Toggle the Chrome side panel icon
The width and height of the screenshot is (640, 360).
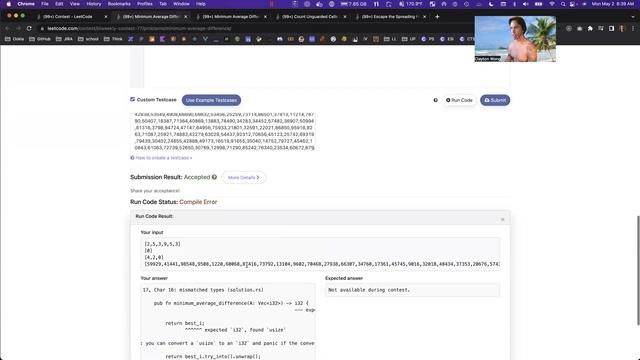coord(611,29)
